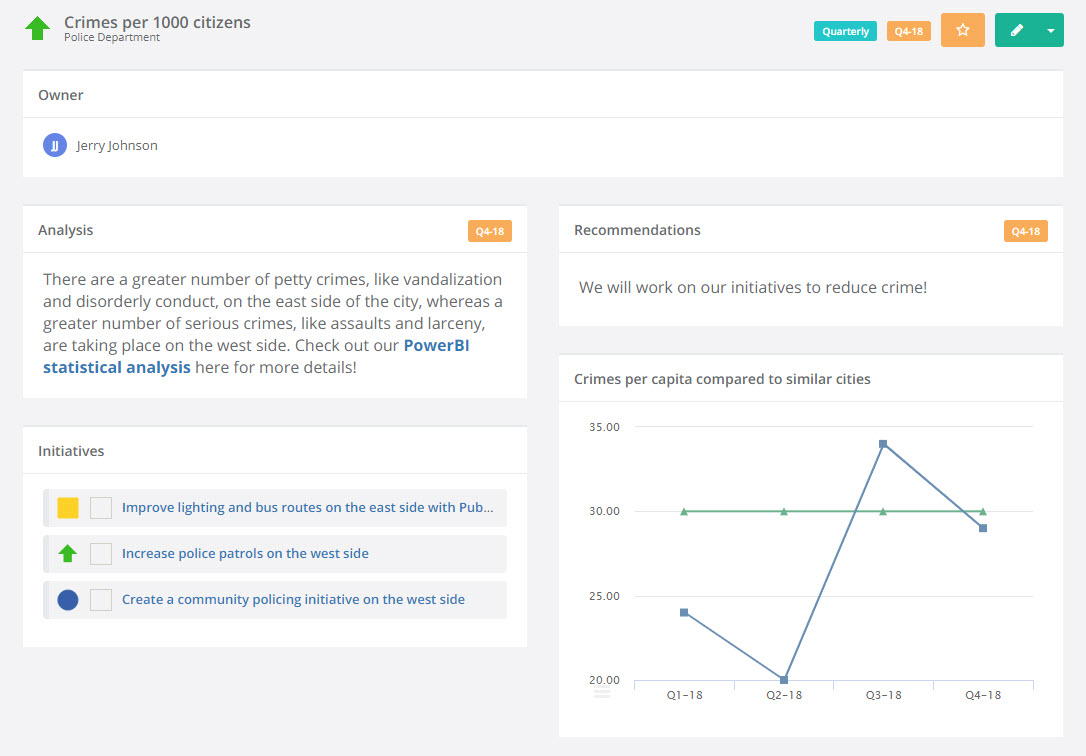The width and height of the screenshot is (1086, 756).
Task: Click the Q3-18 peak marker on the chart
Action: (883, 443)
